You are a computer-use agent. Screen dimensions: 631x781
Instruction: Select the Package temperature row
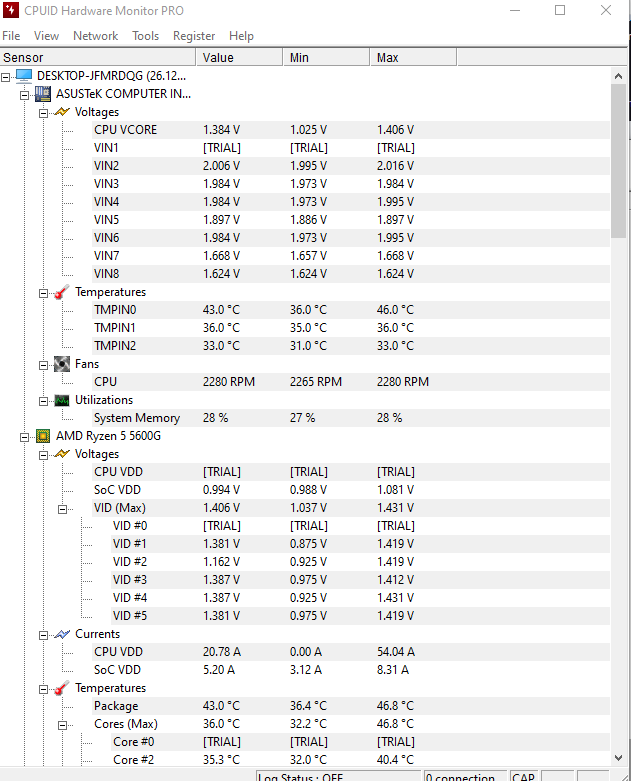coord(351,706)
